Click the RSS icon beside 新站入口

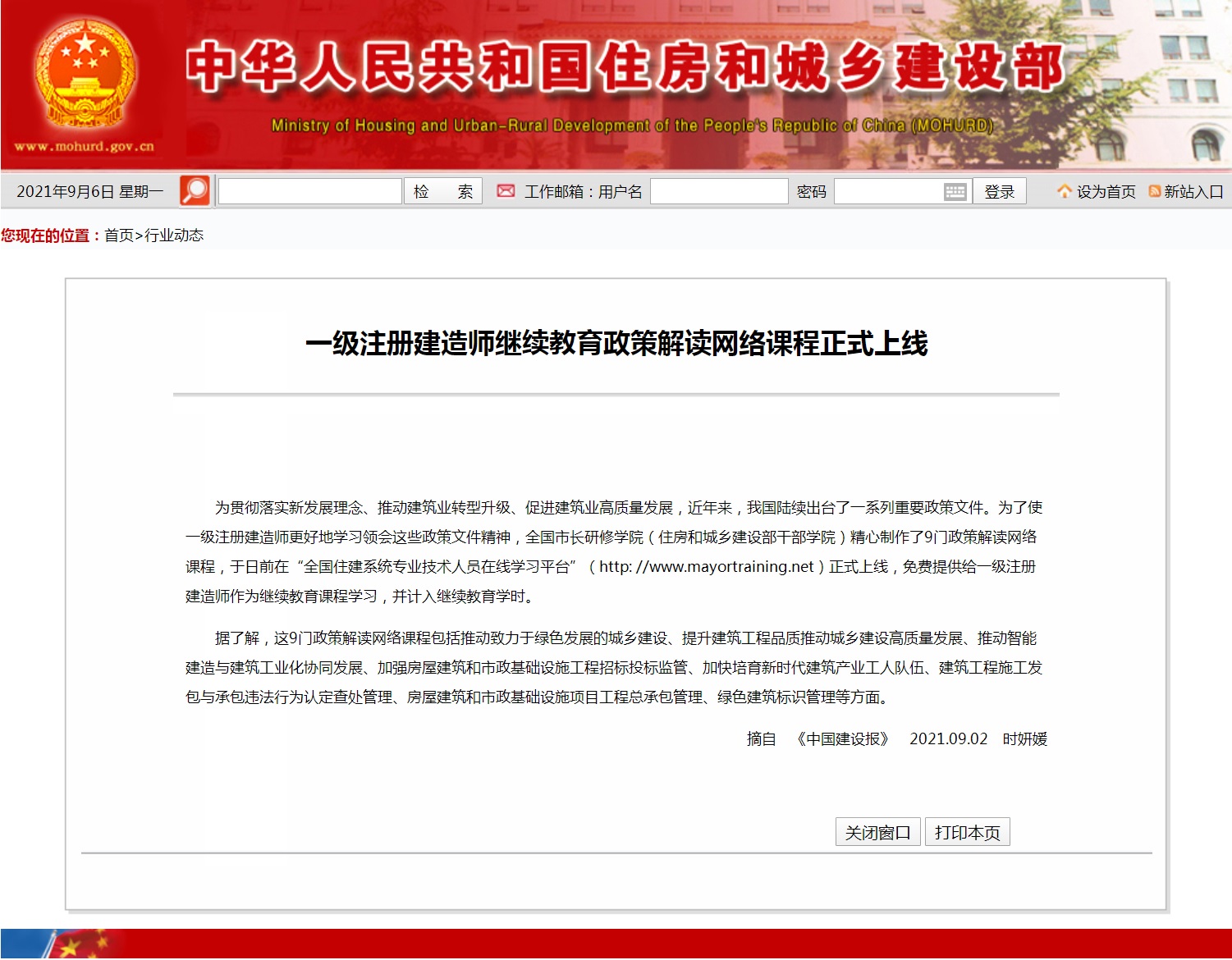[1154, 191]
